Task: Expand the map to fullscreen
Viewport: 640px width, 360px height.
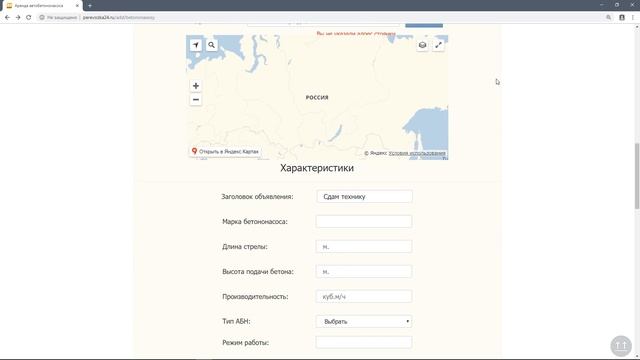Action: pyautogui.click(x=438, y=45)
